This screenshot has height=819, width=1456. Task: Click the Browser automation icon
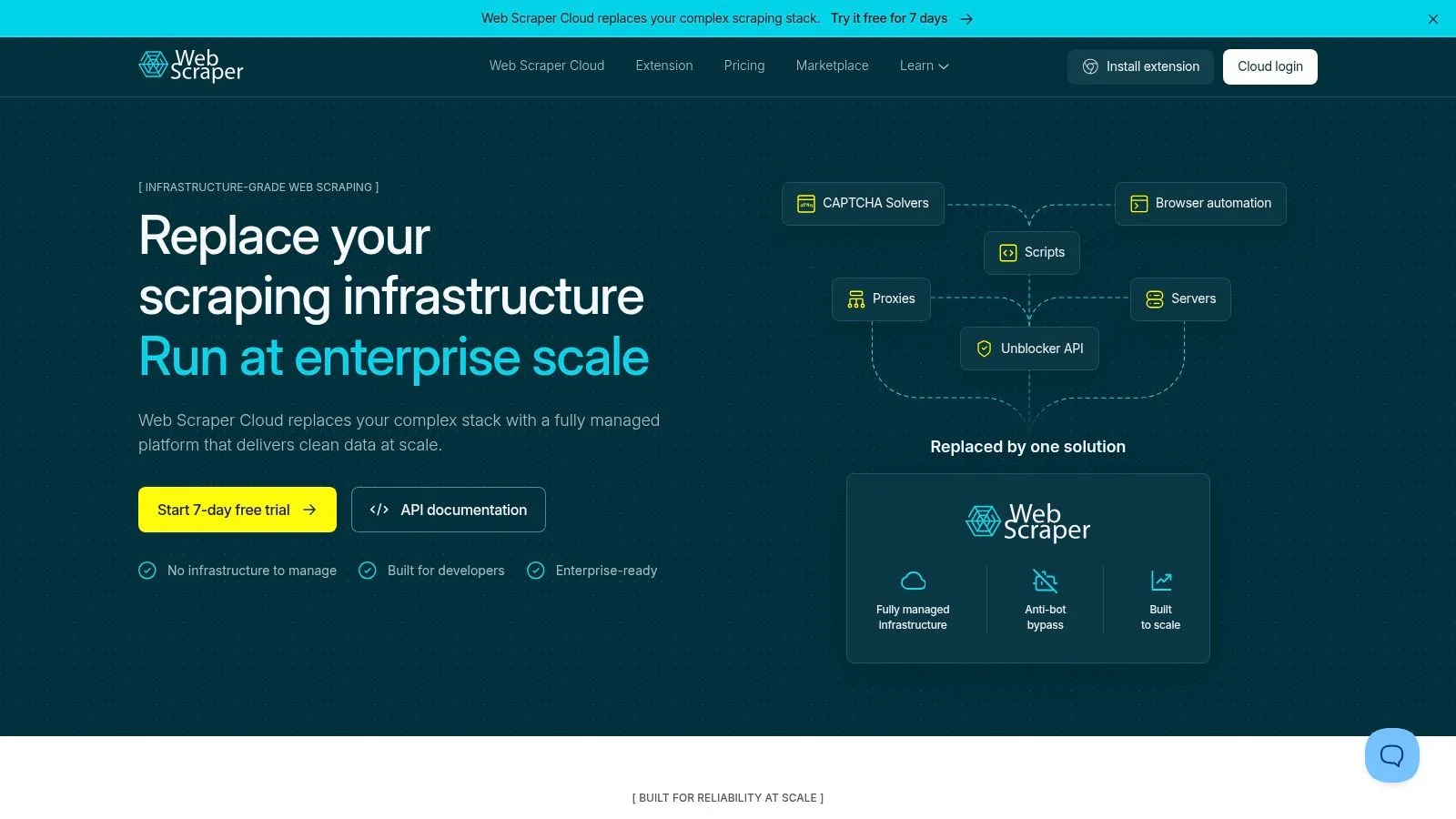[1139, 204]
